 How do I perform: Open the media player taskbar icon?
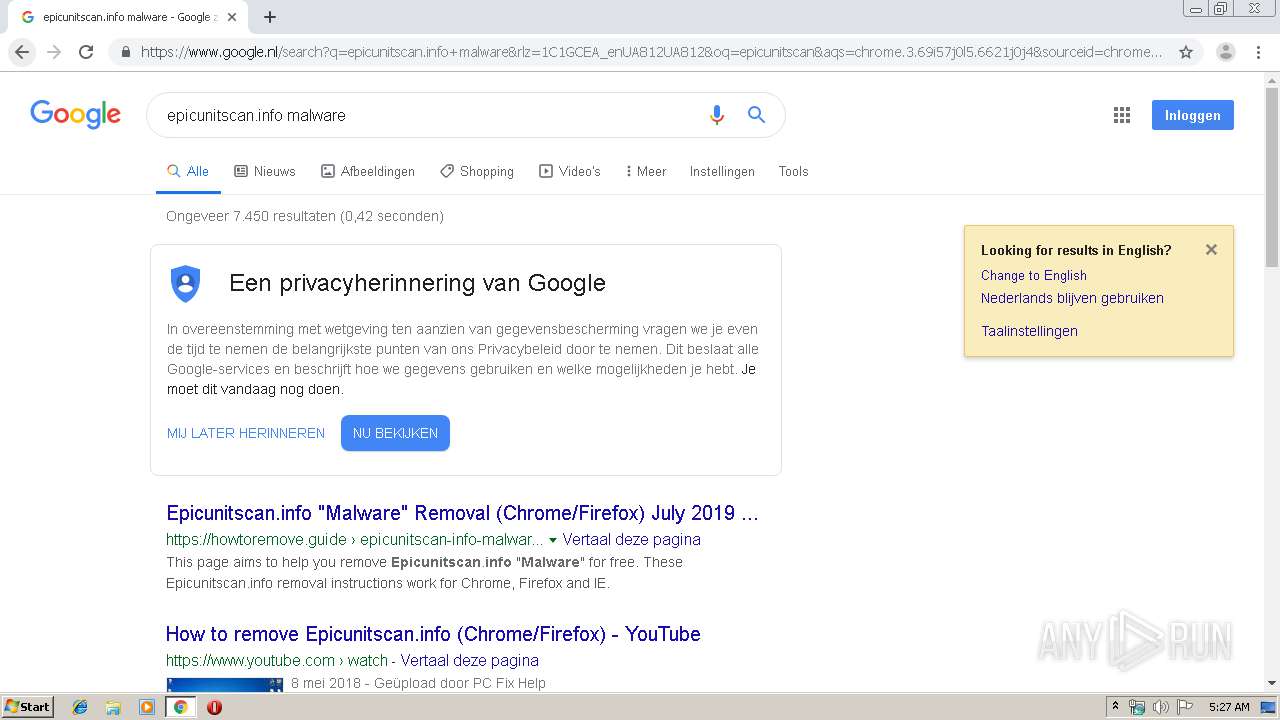(x=147, y=707)
